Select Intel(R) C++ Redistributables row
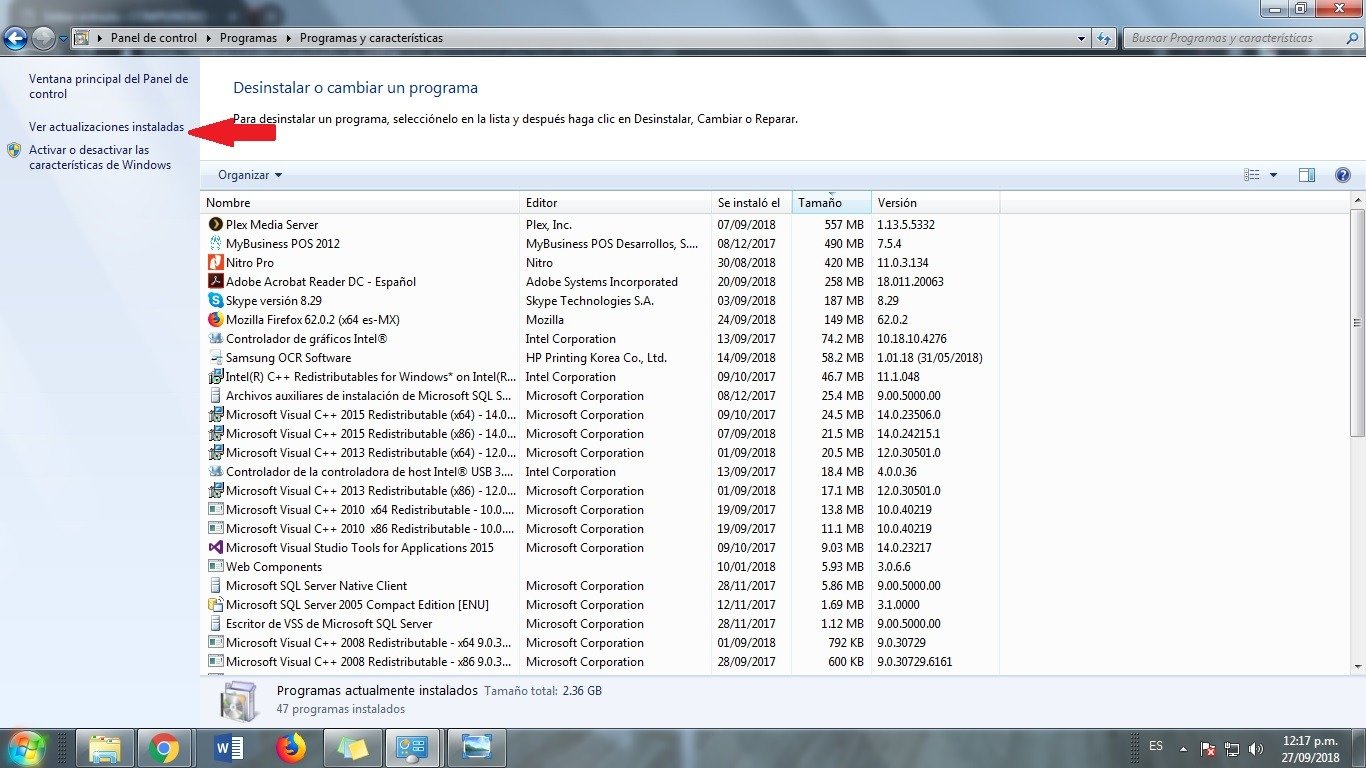1366x768 pixels. click(600, 377)
